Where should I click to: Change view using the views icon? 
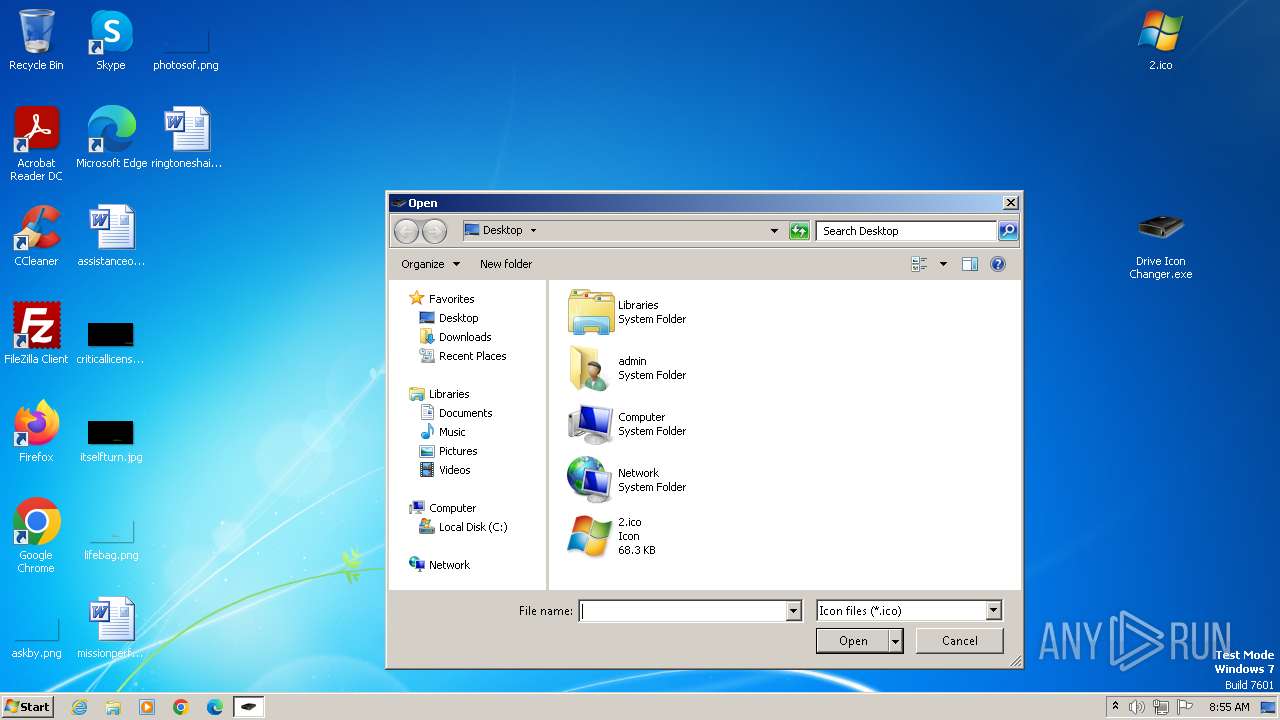(920, 264)
